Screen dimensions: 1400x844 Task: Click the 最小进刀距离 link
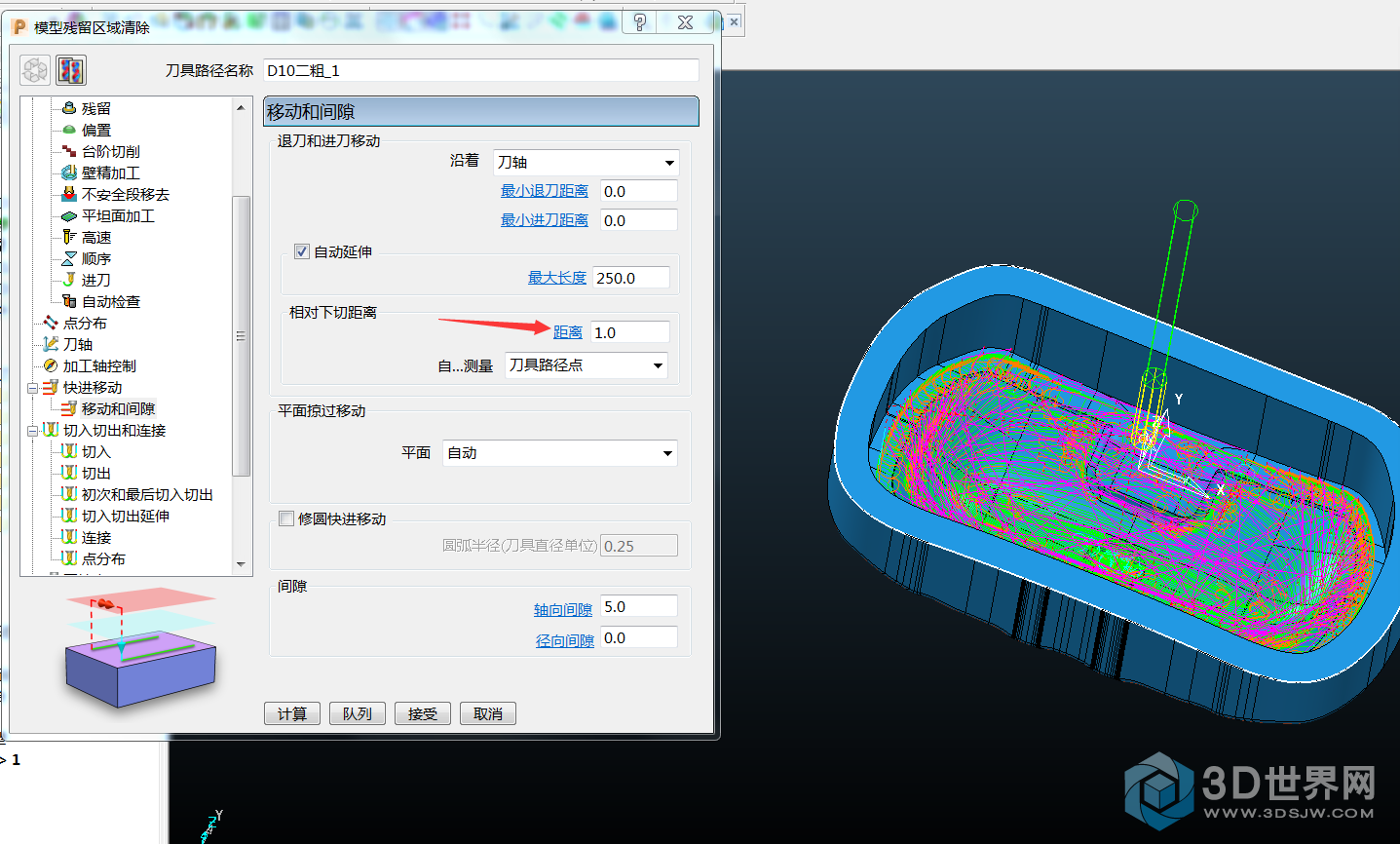(x=545, y=220)
